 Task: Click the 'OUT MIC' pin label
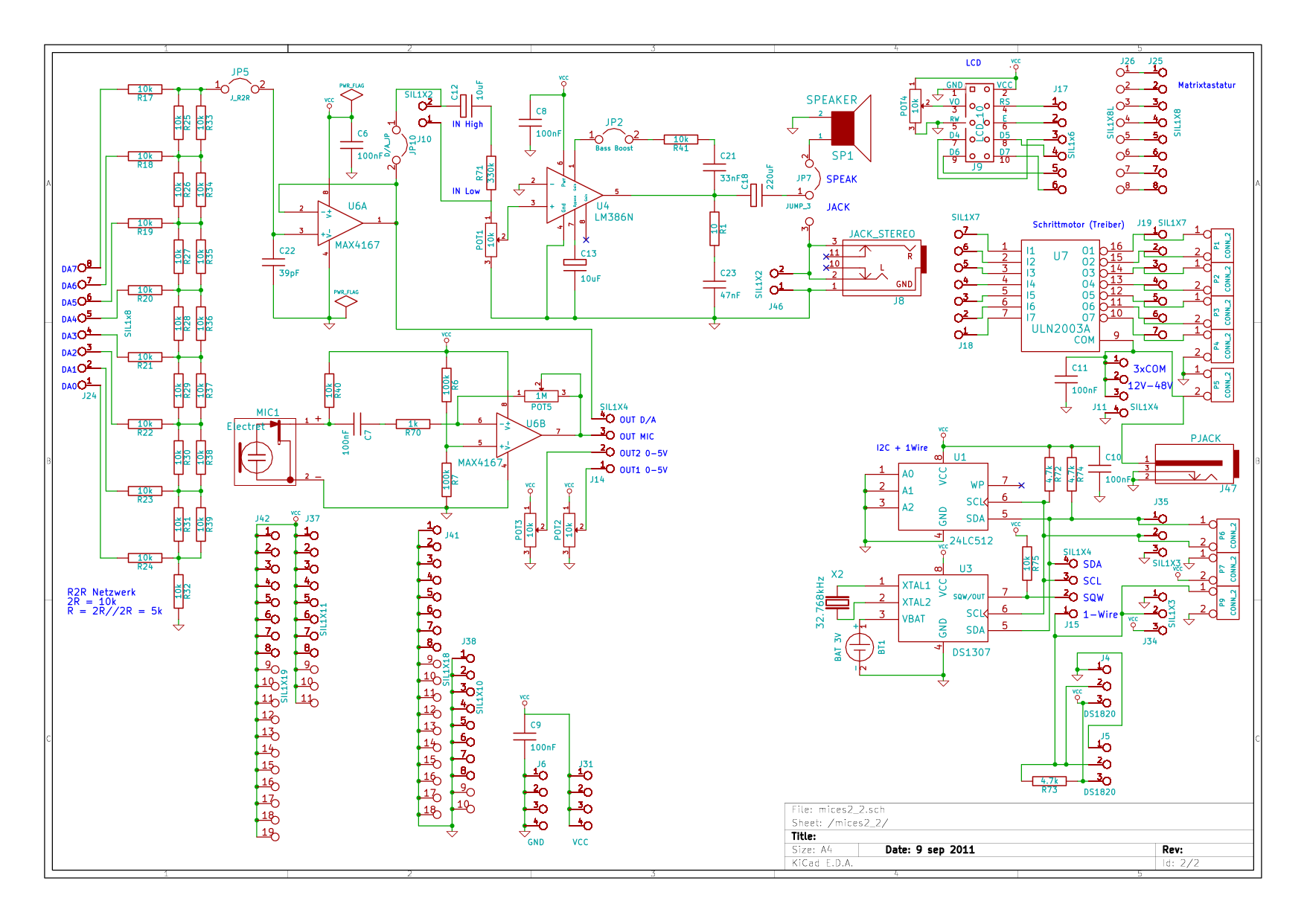click(637, 437)
